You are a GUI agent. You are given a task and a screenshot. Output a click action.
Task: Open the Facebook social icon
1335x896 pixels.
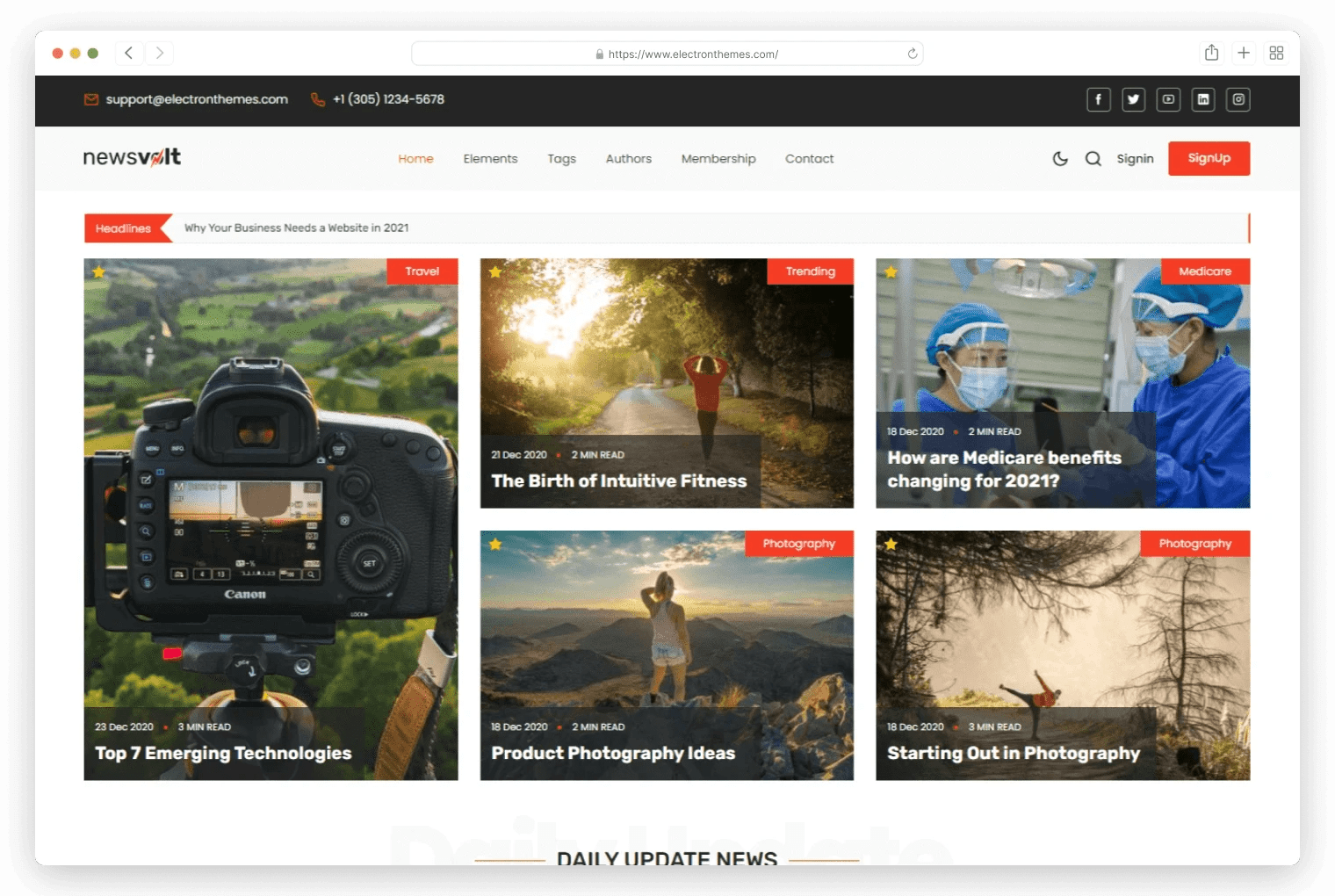tap(1098, 99)
